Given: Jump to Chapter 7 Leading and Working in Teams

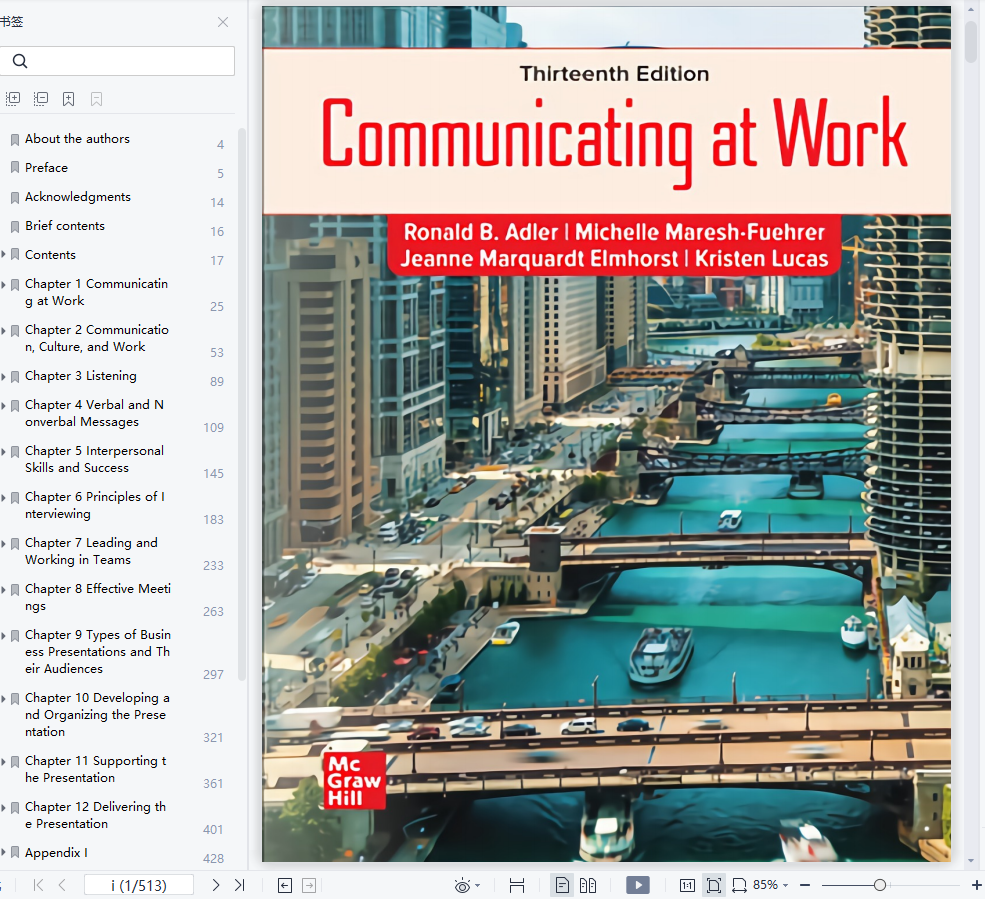Looking at the screenshot, I should tap(91, 551).
